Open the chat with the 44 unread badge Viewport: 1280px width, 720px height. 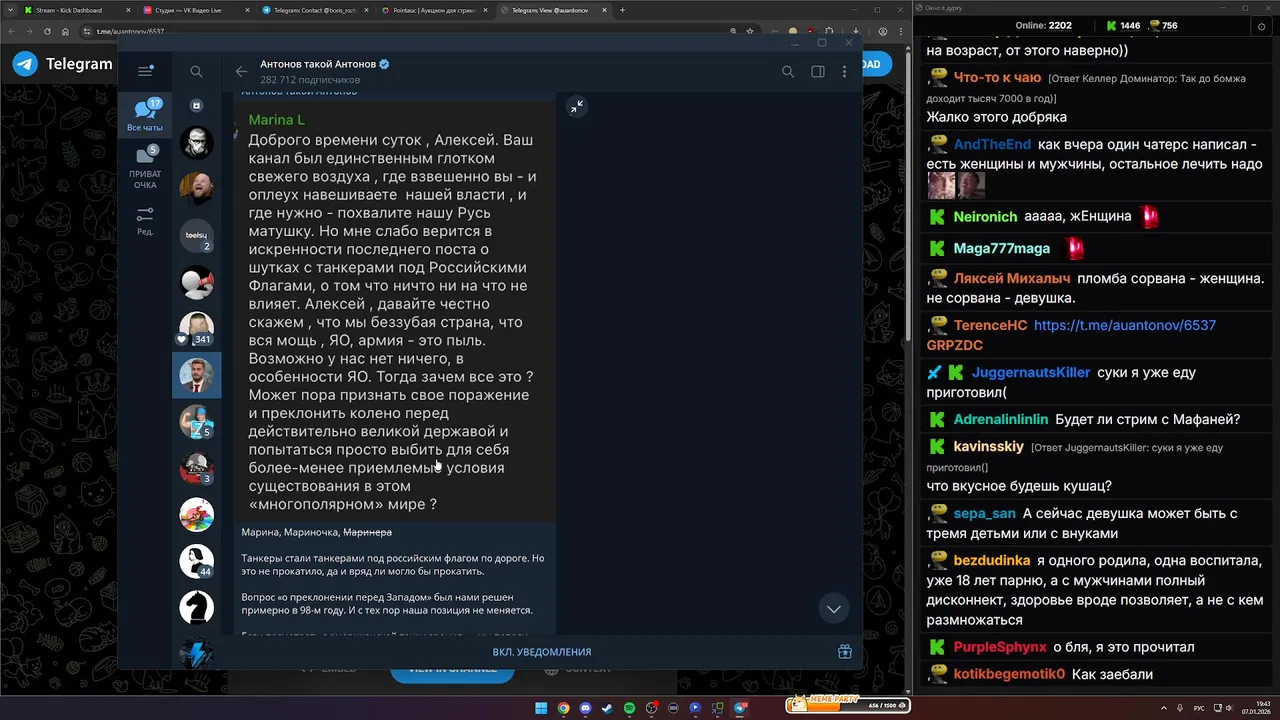coord(197,561)
